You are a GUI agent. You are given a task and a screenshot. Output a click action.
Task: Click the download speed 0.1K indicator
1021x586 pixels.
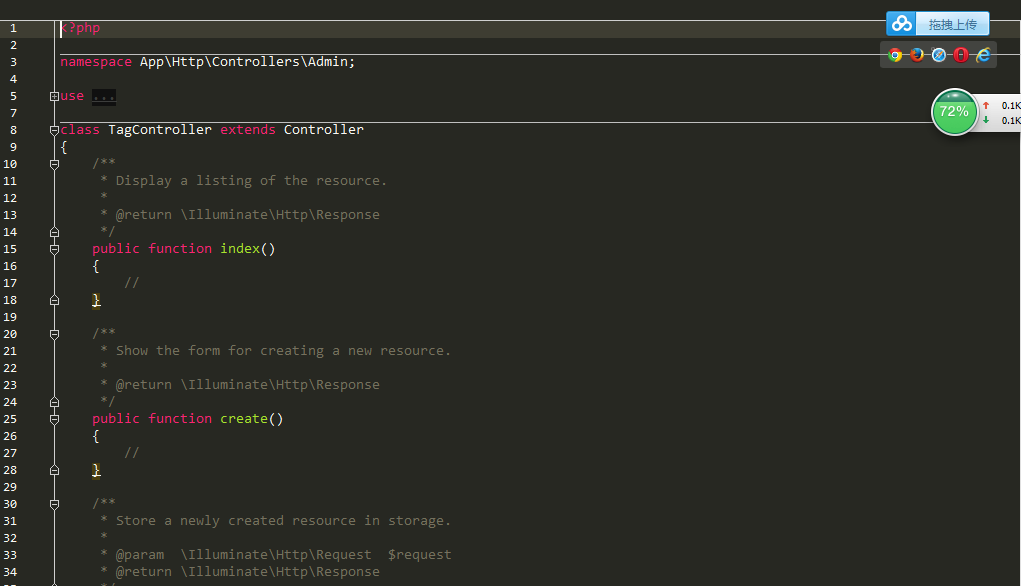(1003, 120)
